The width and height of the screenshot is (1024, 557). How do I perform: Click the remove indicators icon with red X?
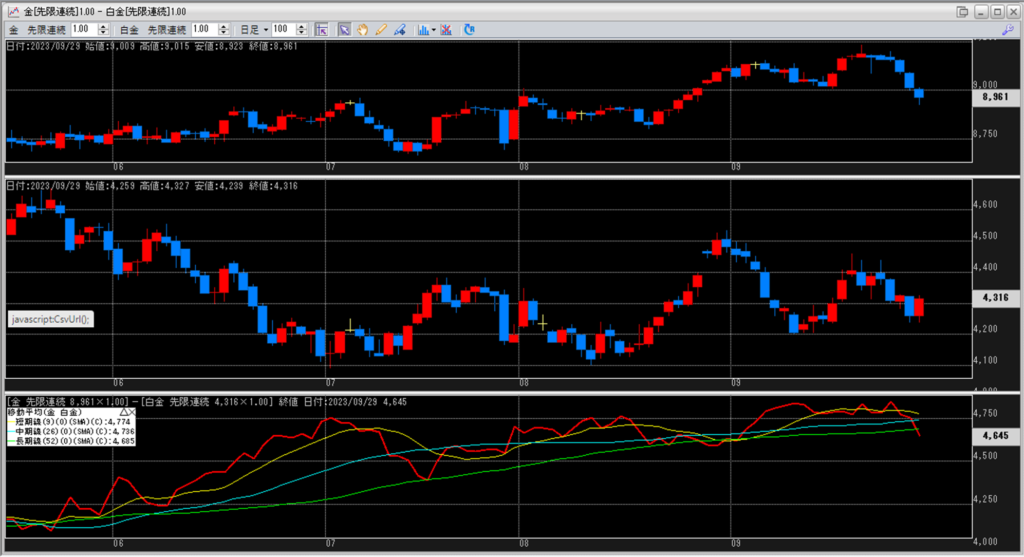[445, 30]
